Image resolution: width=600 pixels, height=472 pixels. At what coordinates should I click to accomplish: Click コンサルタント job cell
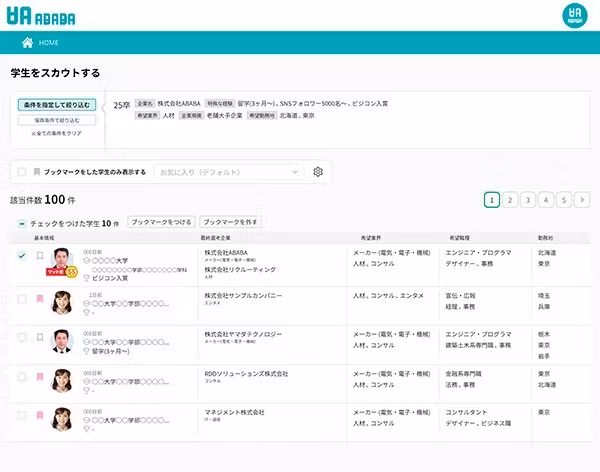click(466, 412)
